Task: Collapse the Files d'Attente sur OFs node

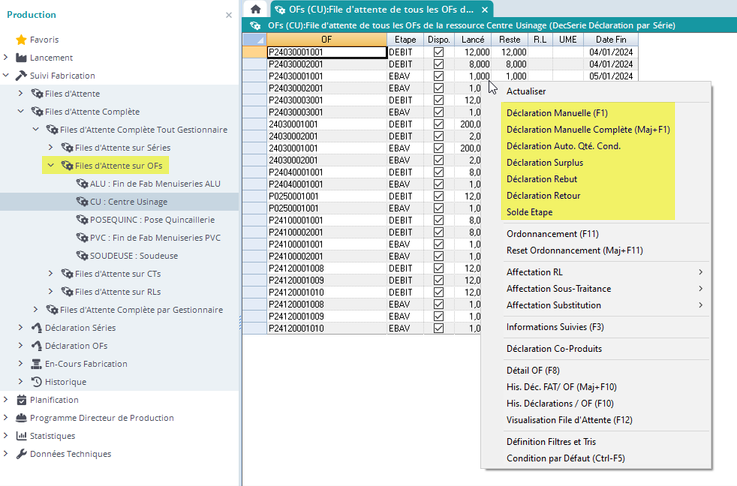Action: coord(51,165)
